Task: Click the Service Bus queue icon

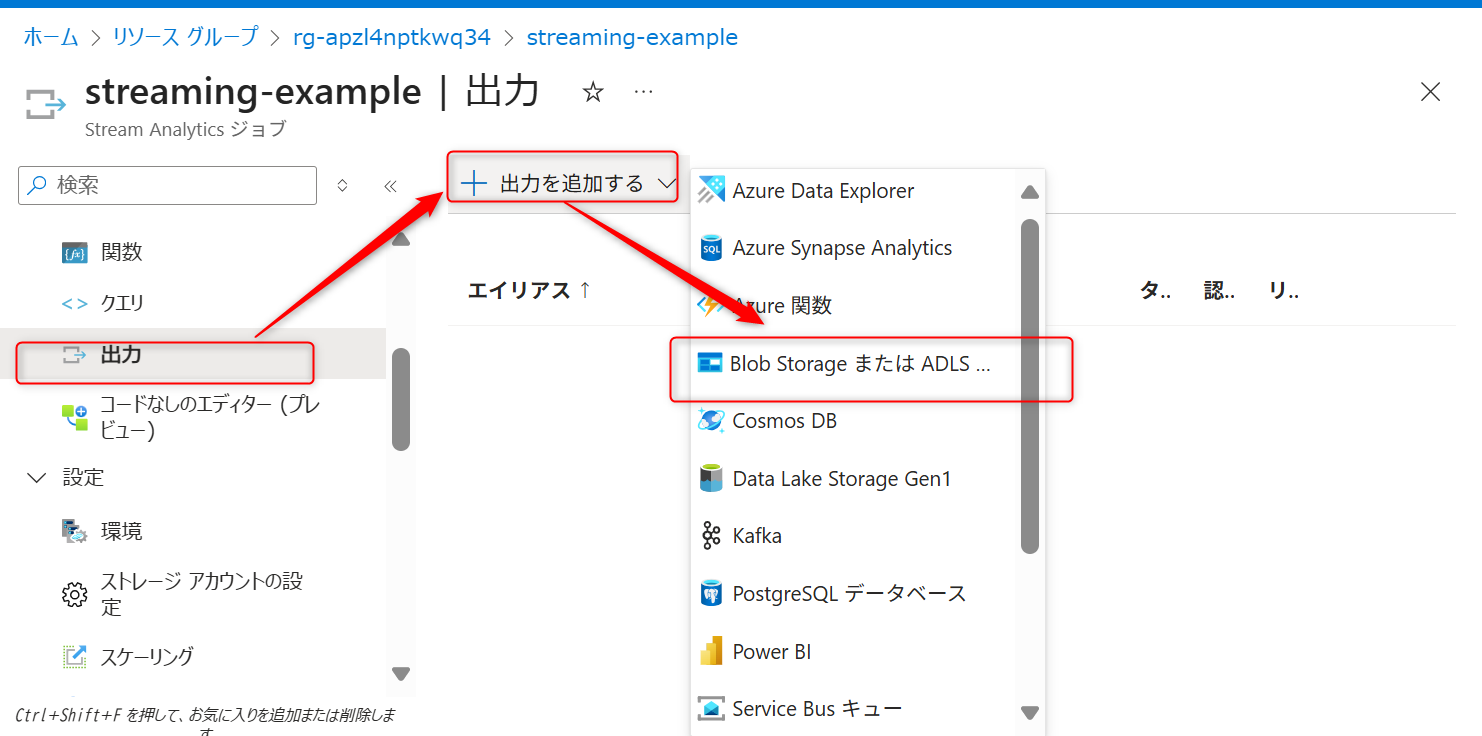Action: tap(711, 709)
